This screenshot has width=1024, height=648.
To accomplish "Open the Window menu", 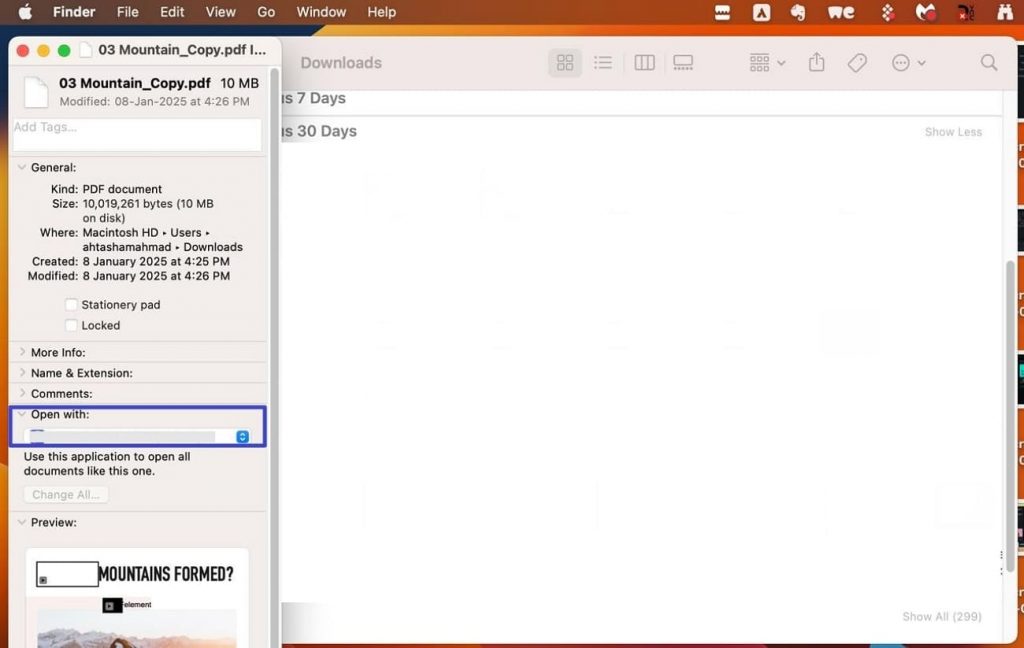I will click(x=320, y=12).
